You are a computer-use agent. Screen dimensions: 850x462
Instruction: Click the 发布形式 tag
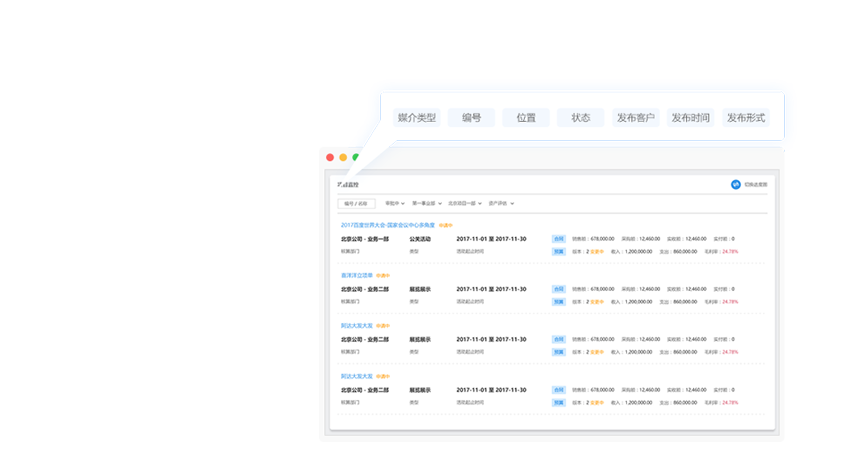click(746, 118)
